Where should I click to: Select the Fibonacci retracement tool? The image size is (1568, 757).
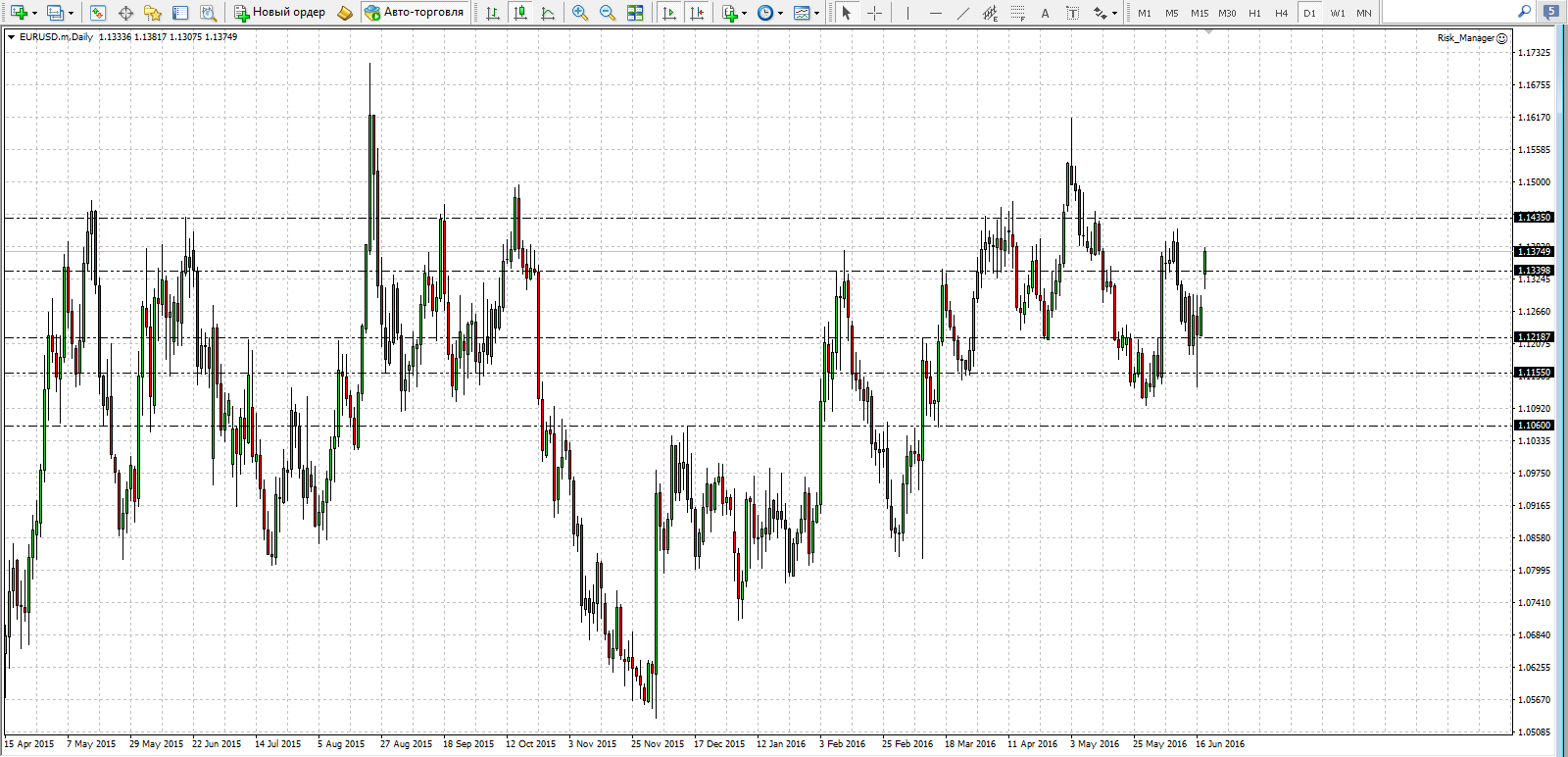click(1018, 13)
